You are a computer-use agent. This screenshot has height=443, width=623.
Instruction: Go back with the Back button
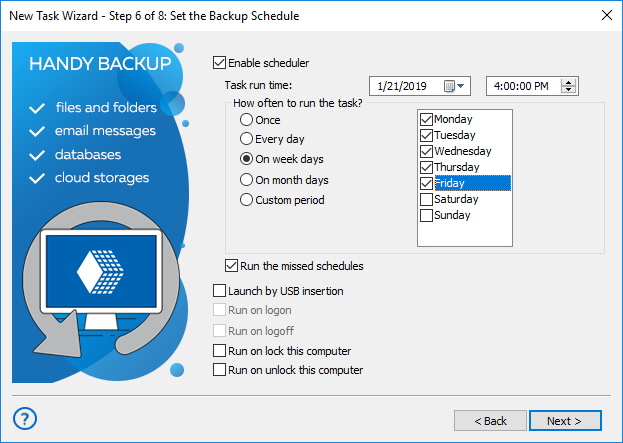tap(490, 421)
